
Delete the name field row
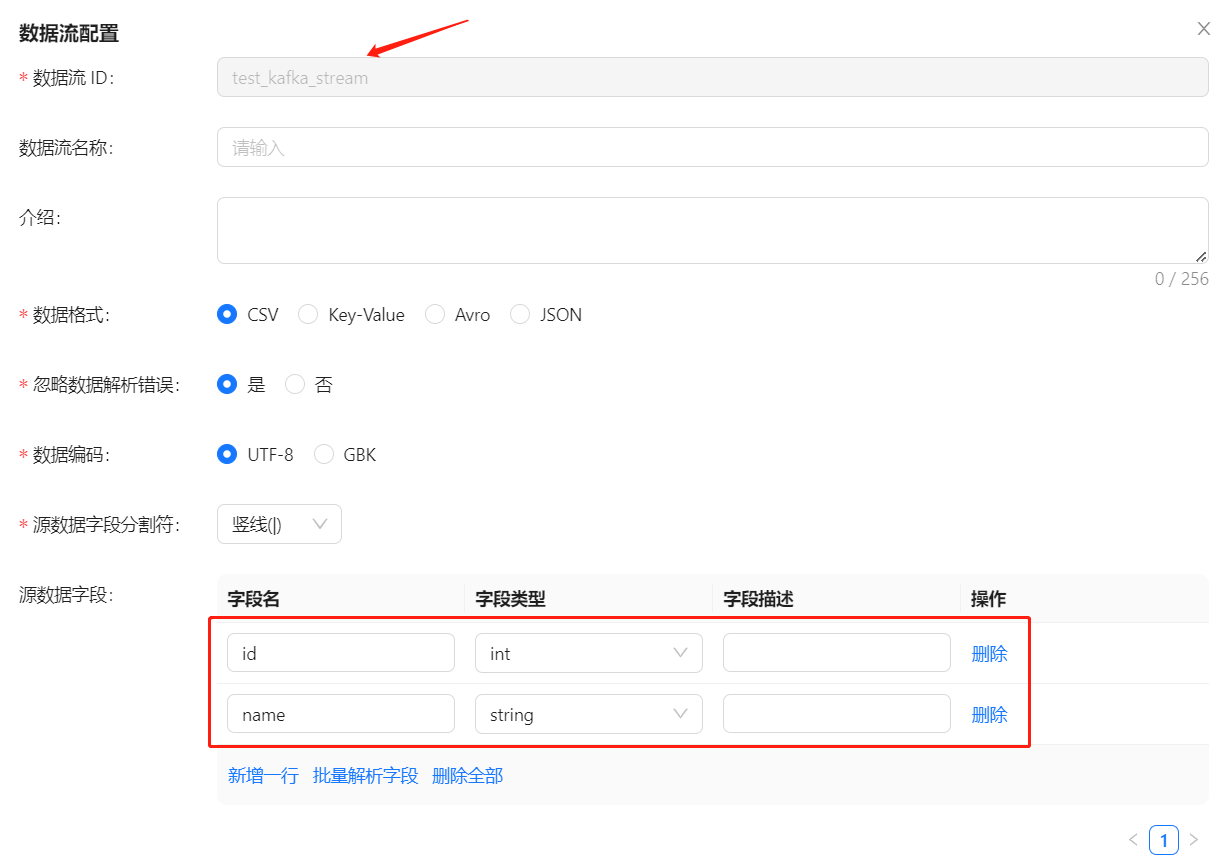coord(989,715)
